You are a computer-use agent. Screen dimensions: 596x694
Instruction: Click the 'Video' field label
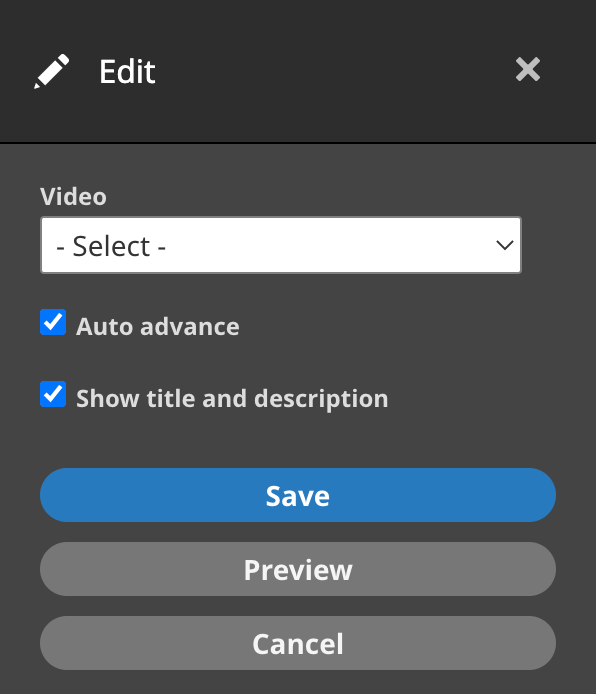[73, 197]
